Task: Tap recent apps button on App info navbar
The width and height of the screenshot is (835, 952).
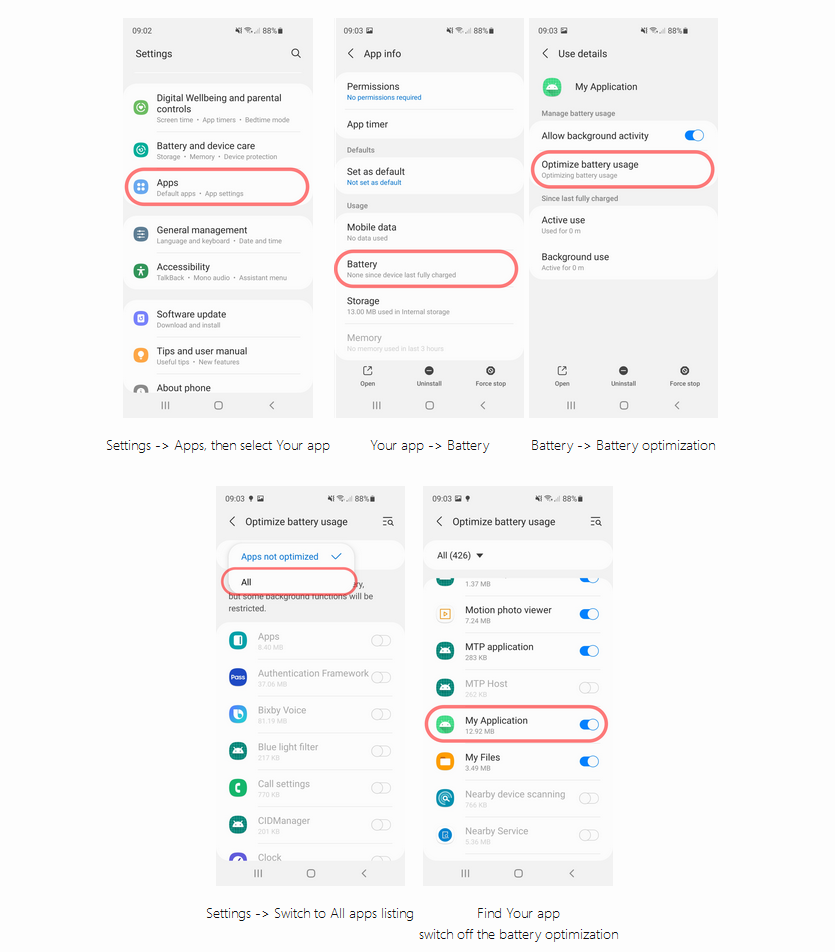Action: click(x=377, y=405)
